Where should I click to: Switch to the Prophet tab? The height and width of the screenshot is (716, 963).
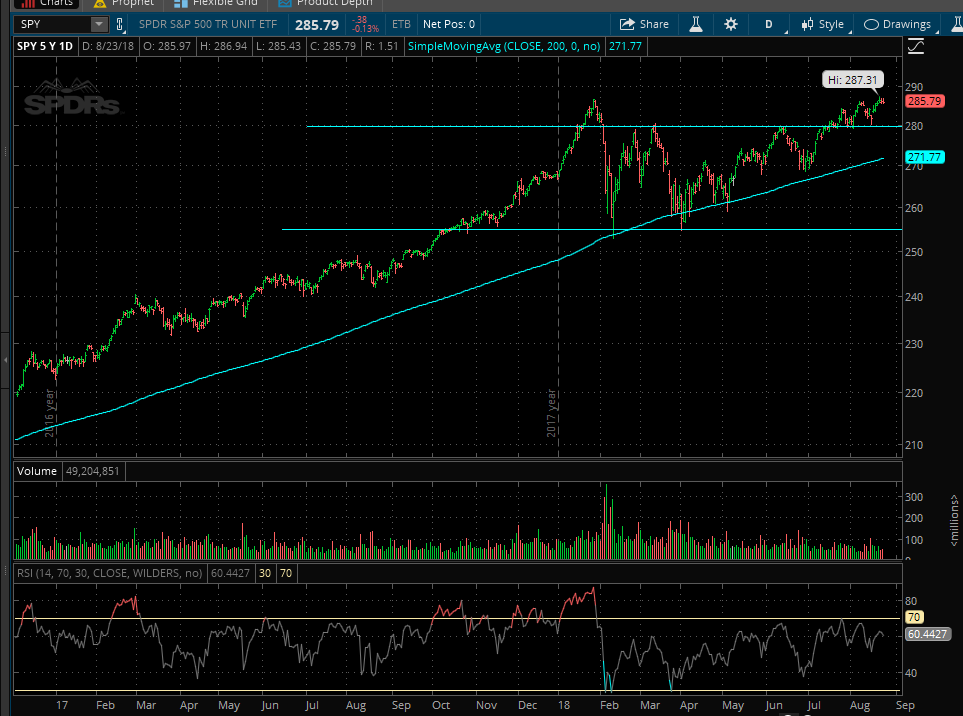pyautogui.click(x=123, y=3)
